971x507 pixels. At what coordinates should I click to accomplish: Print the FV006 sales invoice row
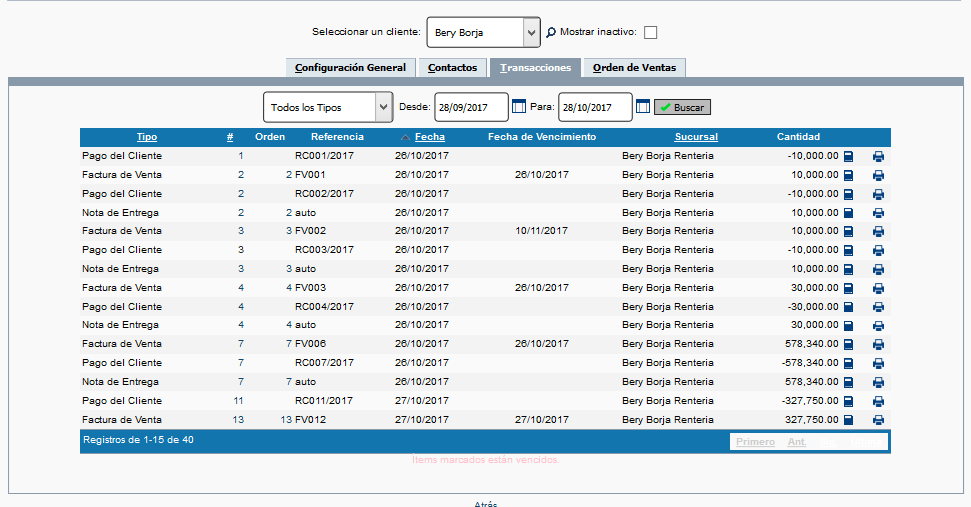tap(878, 344)
